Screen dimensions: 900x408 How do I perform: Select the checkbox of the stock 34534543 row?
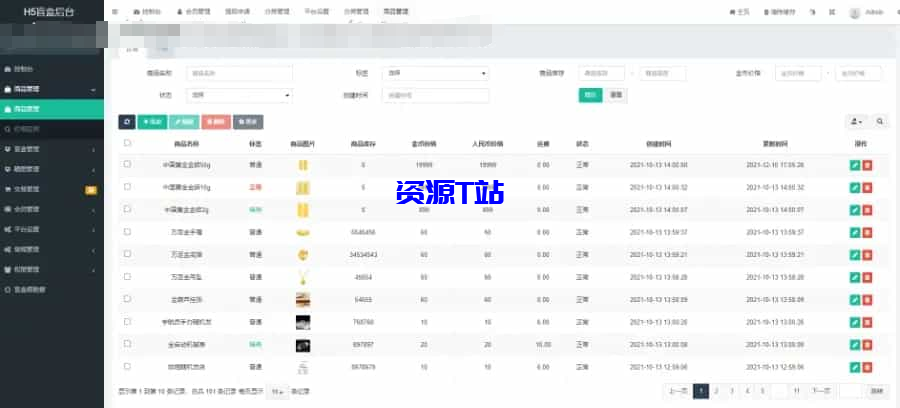point(127,254)
